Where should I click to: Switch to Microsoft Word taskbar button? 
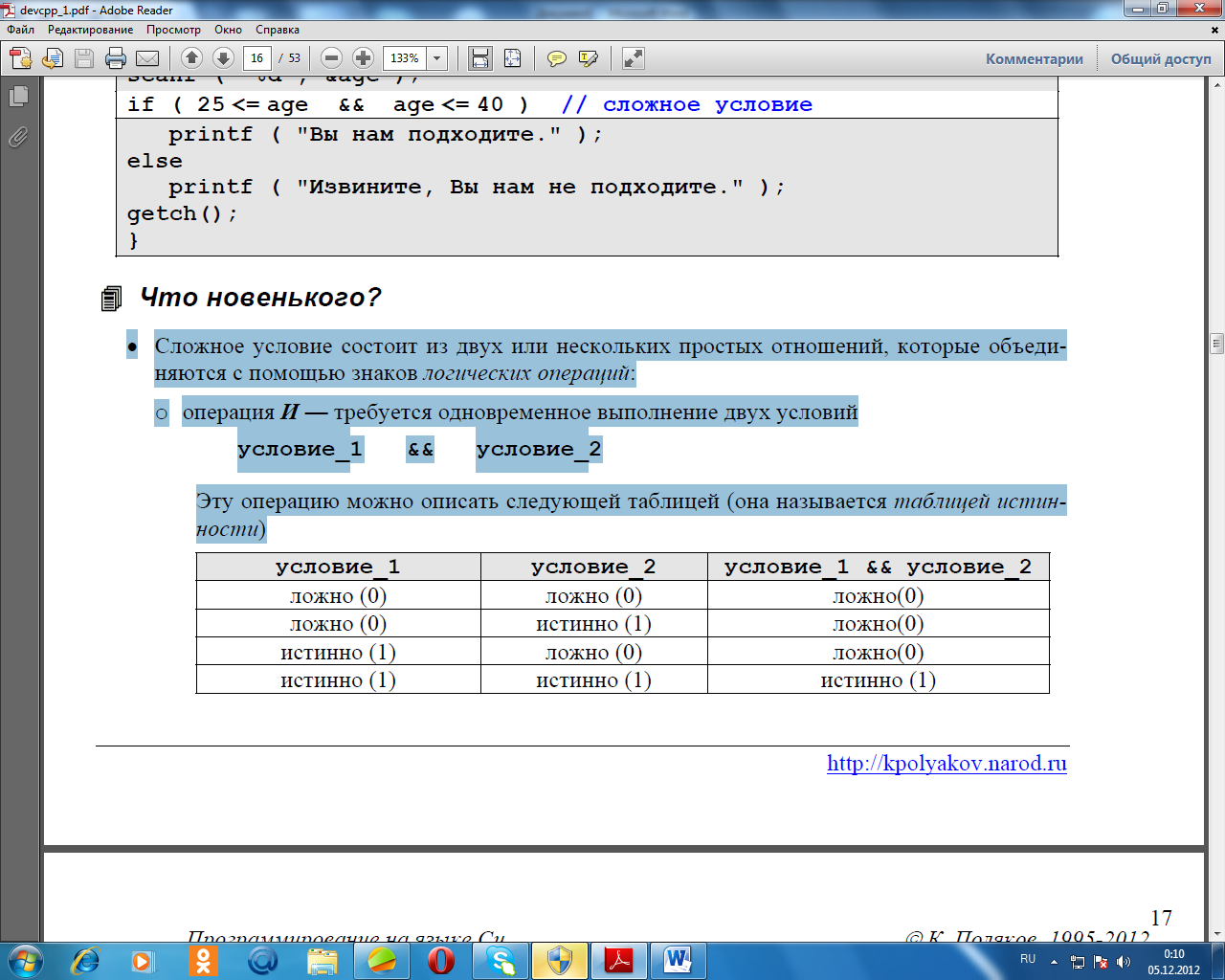[x=679, y=960]
